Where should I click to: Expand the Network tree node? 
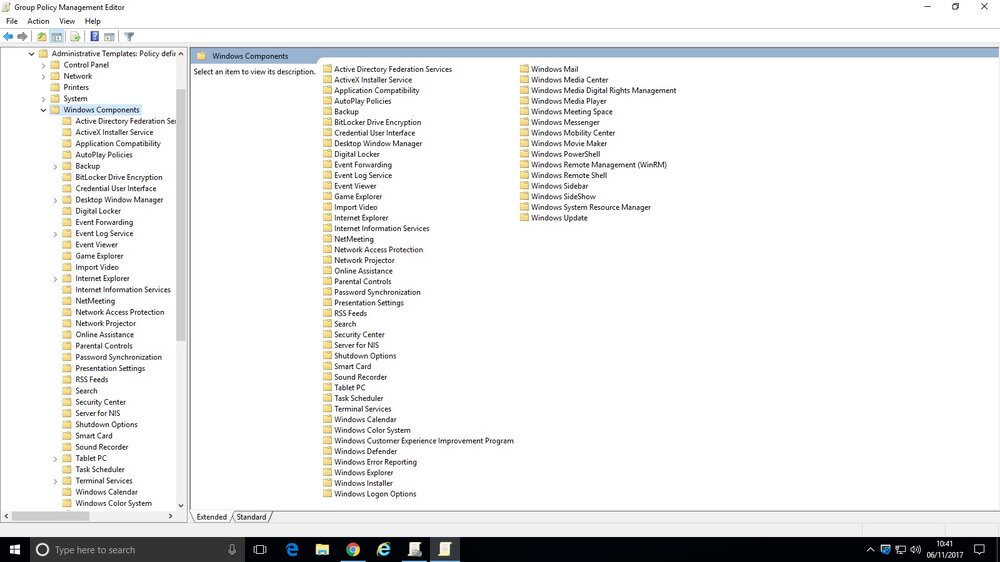(x=43, y=77)
